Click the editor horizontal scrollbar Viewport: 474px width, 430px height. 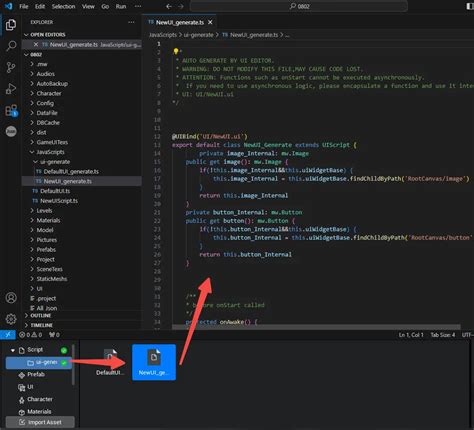click(316, 327)
